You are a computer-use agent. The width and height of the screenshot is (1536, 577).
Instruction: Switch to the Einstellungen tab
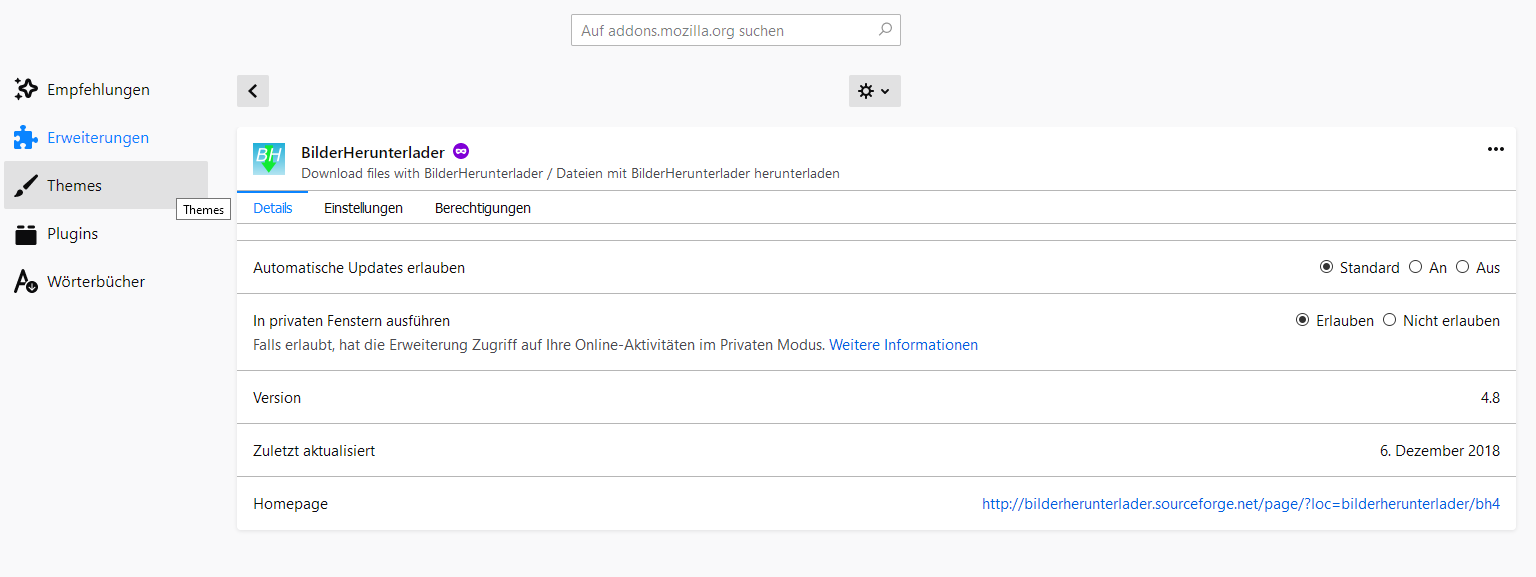(363, 208)
